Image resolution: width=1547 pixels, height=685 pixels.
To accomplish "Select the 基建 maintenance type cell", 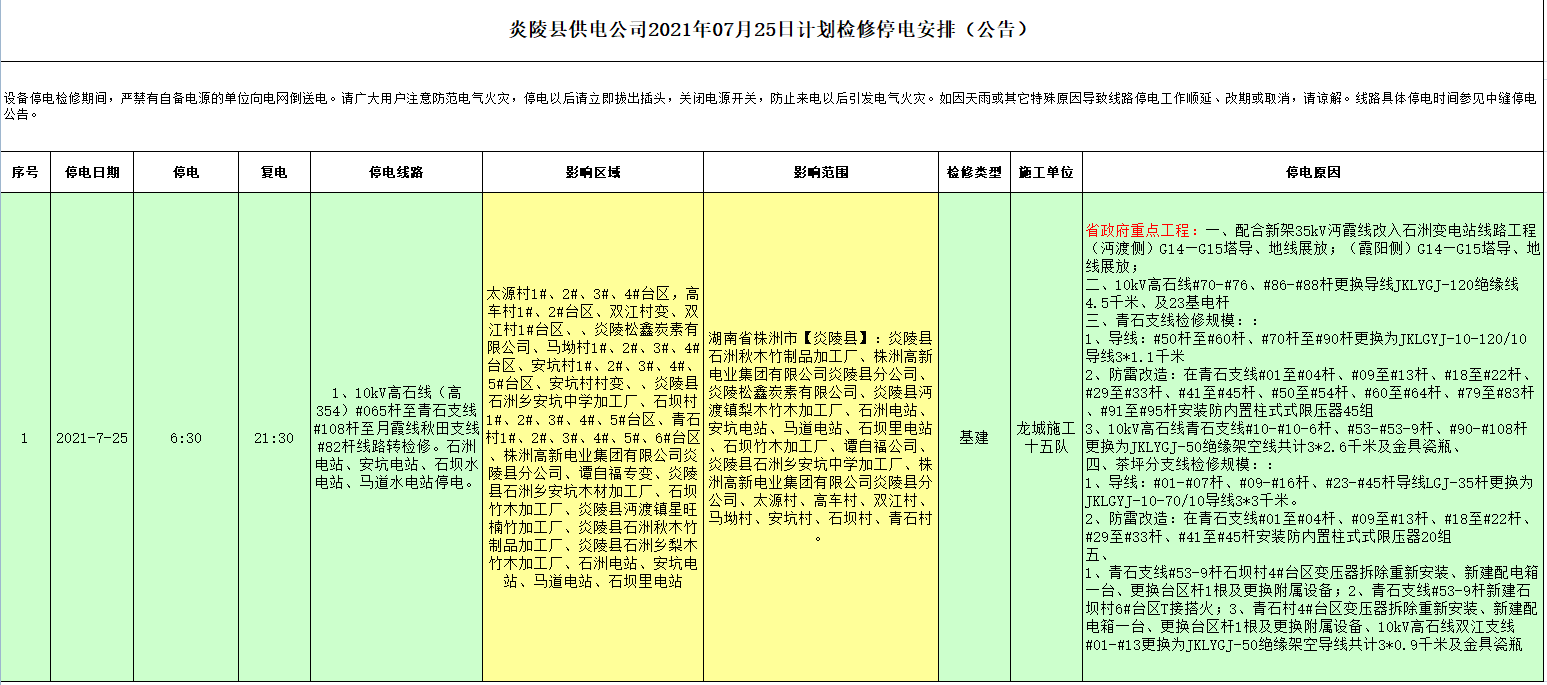I will (x=974, y=438).
